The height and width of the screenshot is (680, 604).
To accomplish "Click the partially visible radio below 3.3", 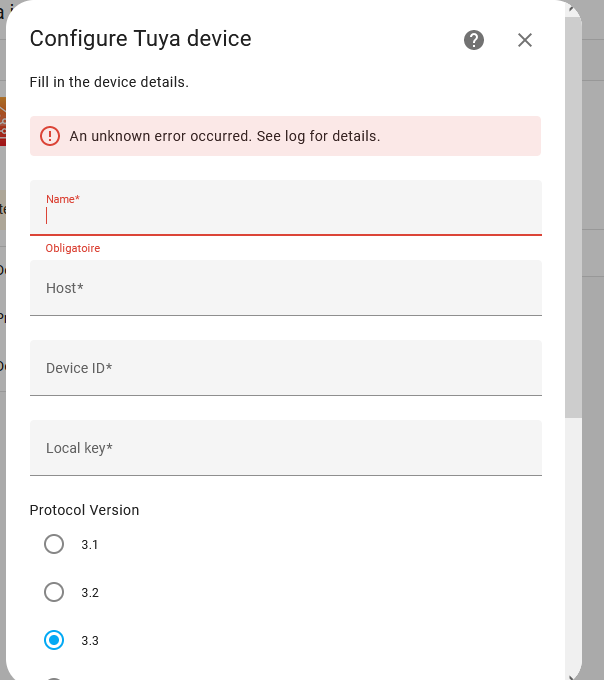I will tap(54, 677).
